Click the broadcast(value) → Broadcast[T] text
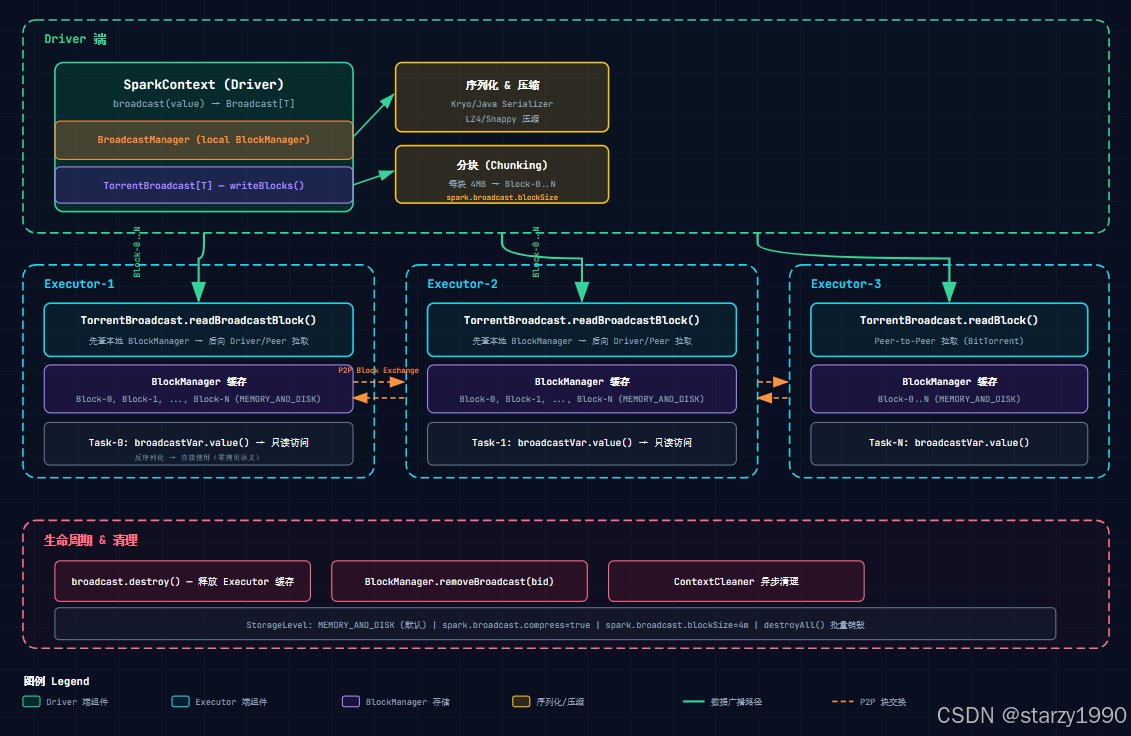The width and height of the screenshot is (1131, 736). coord(203,104)
